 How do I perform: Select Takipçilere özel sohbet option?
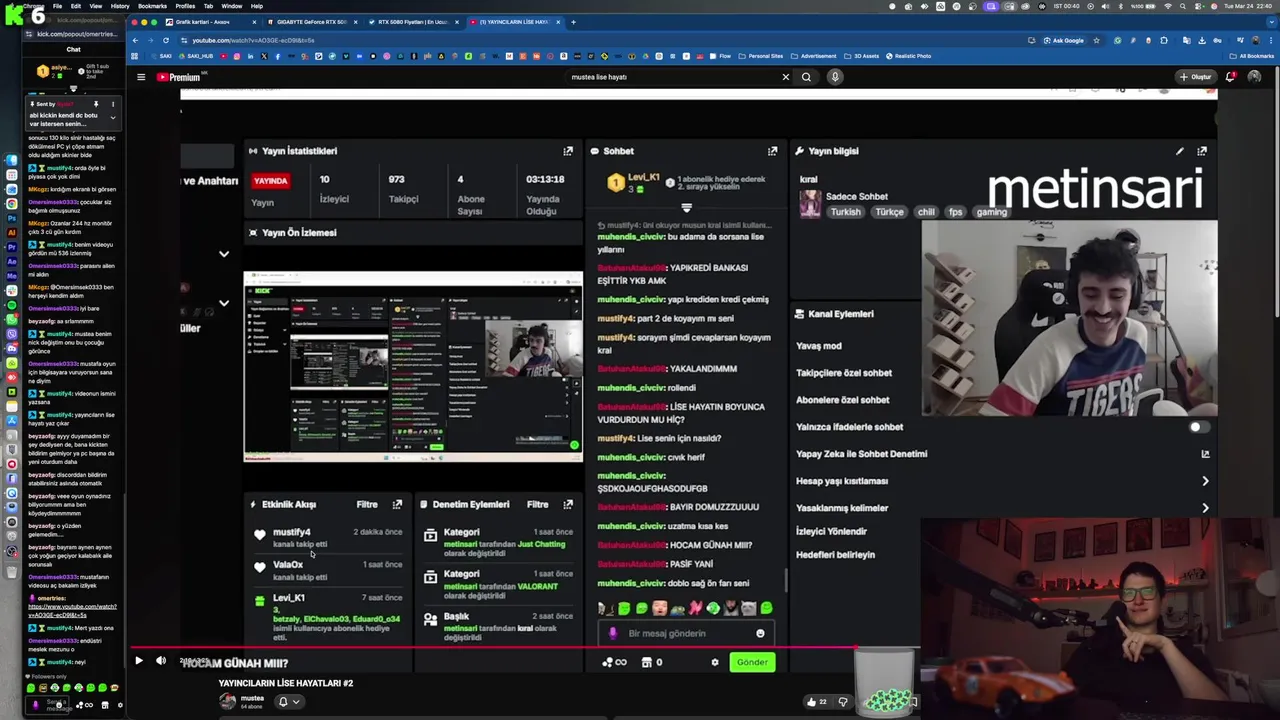tap(844, 373)
